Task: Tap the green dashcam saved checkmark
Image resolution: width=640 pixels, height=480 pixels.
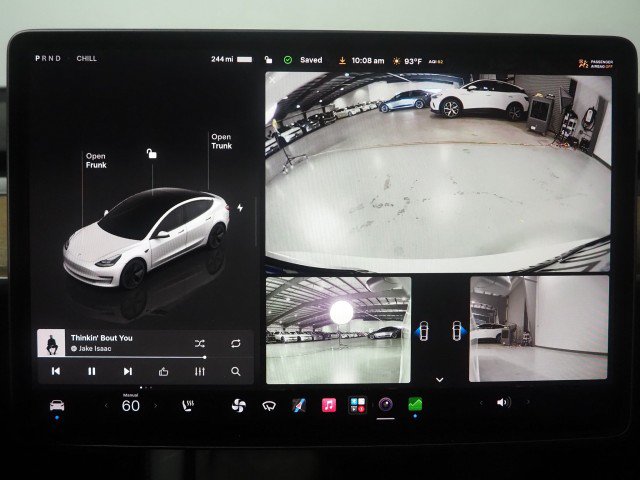Action: tap(288, 60)
